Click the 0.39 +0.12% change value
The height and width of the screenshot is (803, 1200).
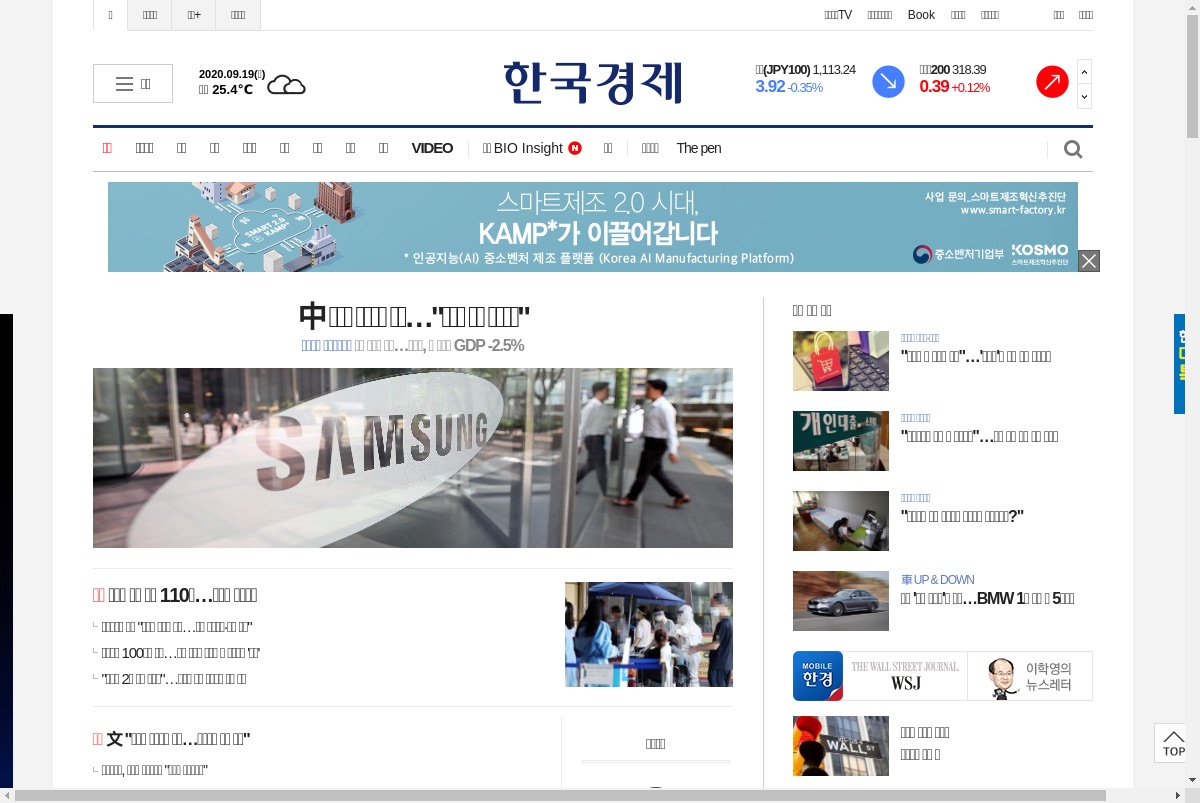coord(955,87)
